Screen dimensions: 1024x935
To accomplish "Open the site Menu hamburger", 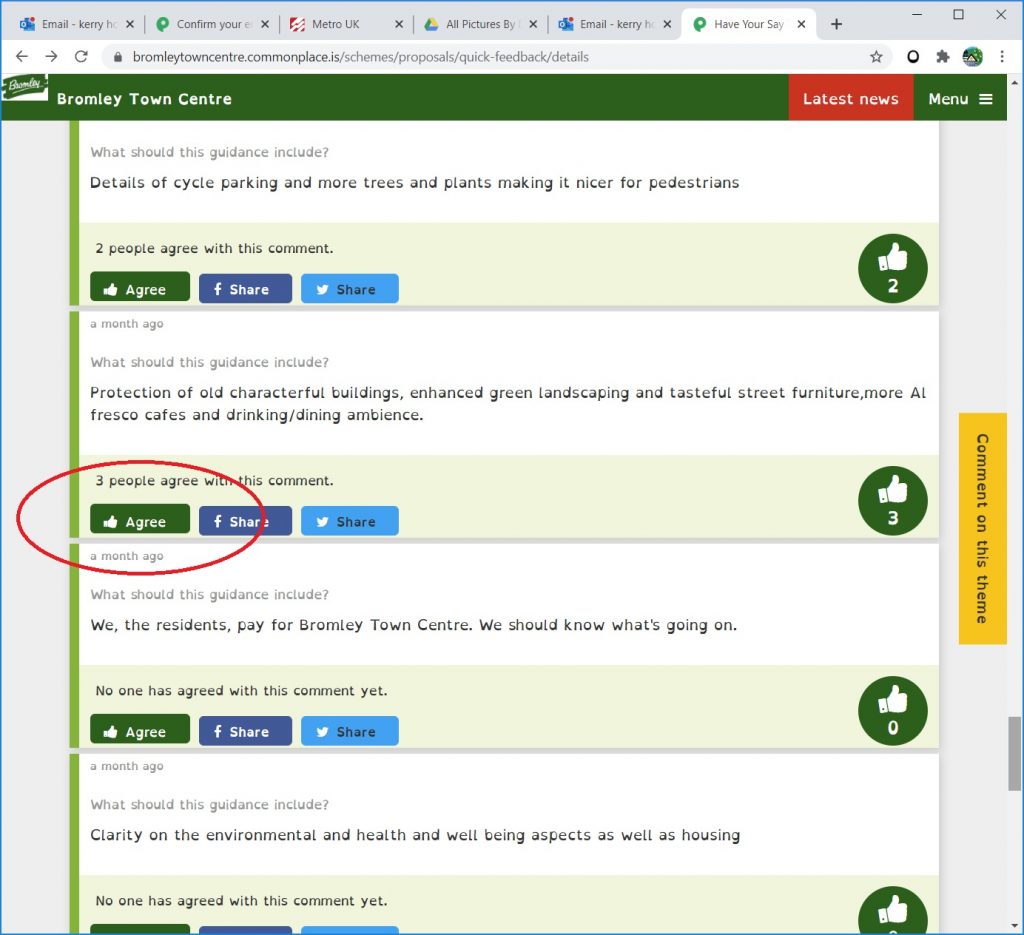I will click(960, 98).
